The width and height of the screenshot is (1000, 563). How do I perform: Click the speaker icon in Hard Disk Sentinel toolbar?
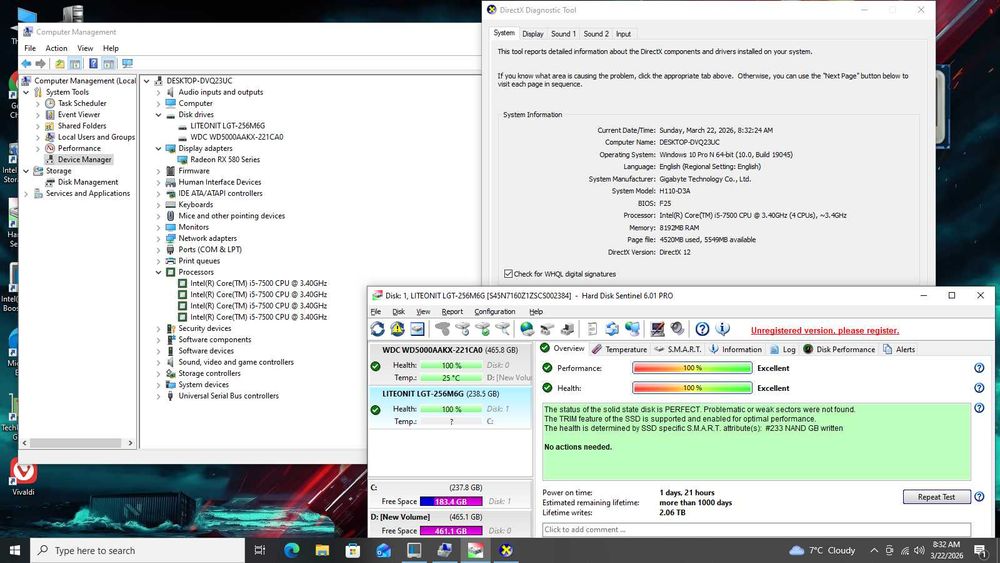click(677, 329)
